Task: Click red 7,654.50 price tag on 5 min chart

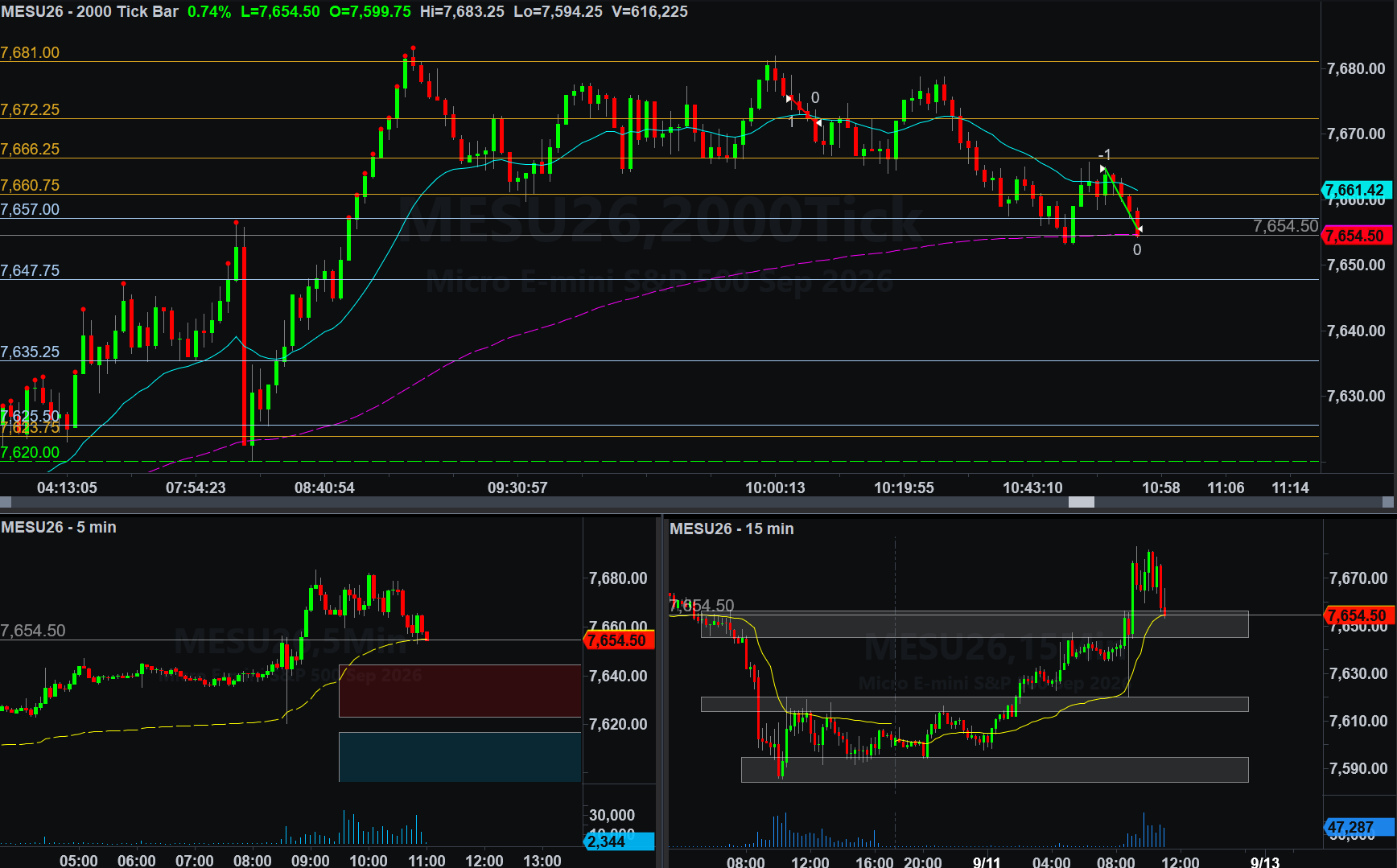Action: click(x=618, y=640)
